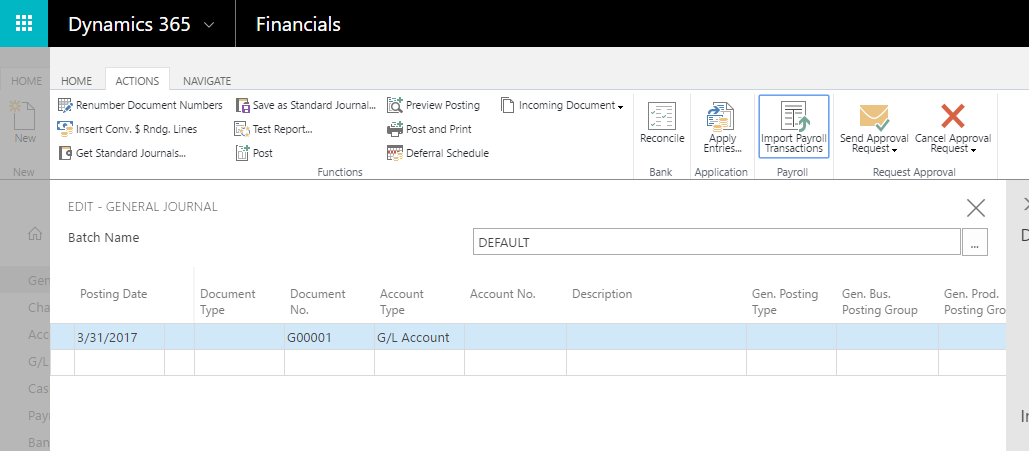Open the Dynamics 365 dropdown chevron

208,25
